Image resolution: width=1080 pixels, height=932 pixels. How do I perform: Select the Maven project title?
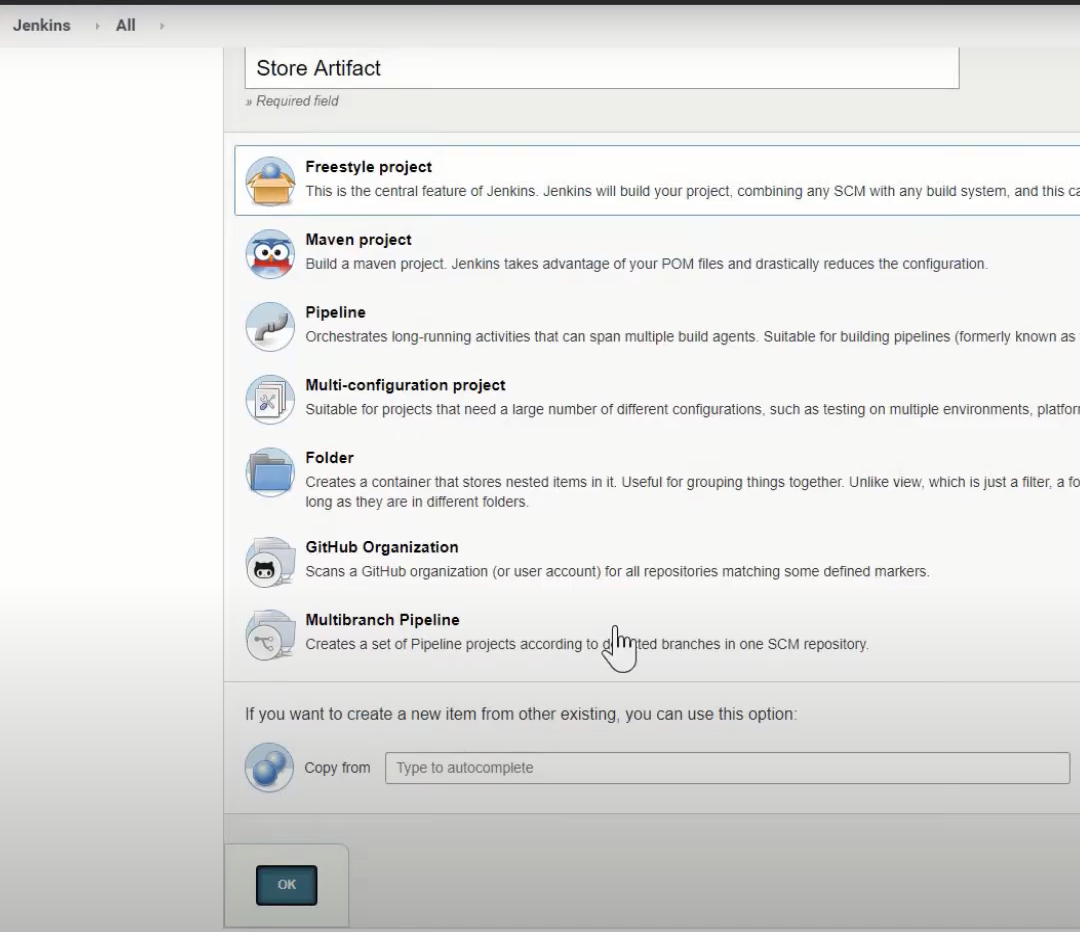coord(358,239)
